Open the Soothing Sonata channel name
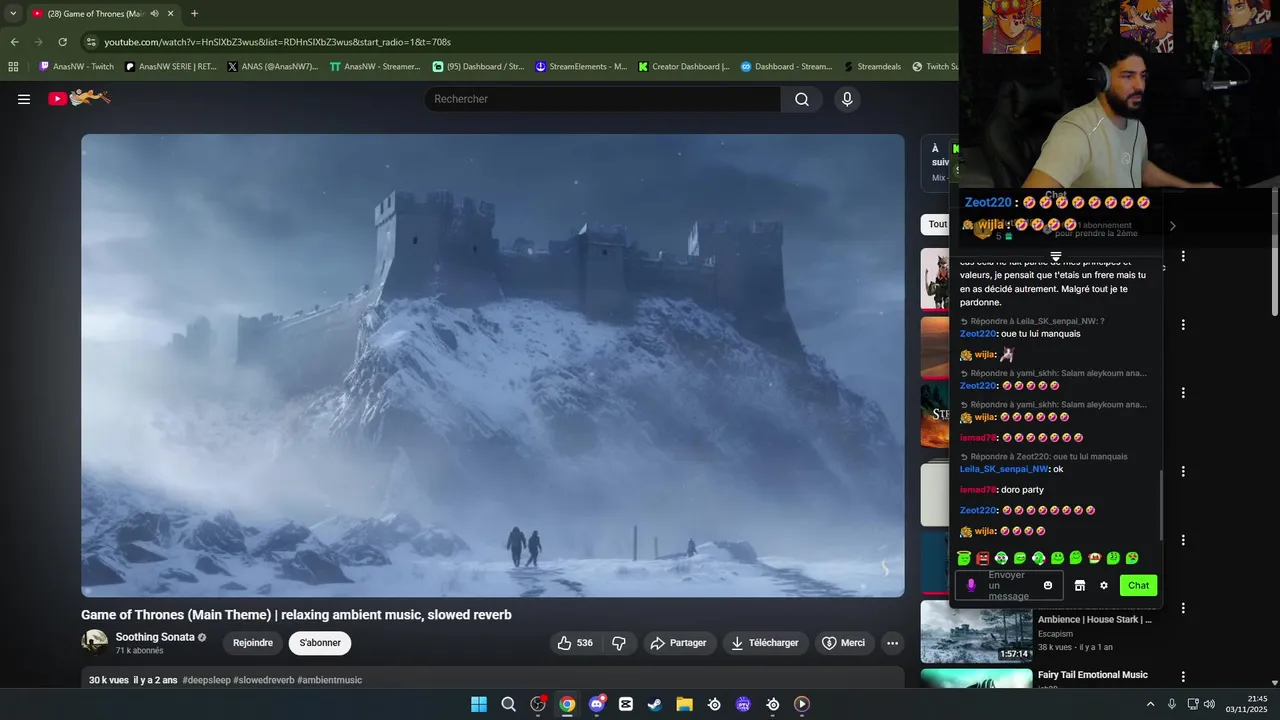Image resolution: width=1280 pixels, height=720 pixels. click(x=155, y=637)
